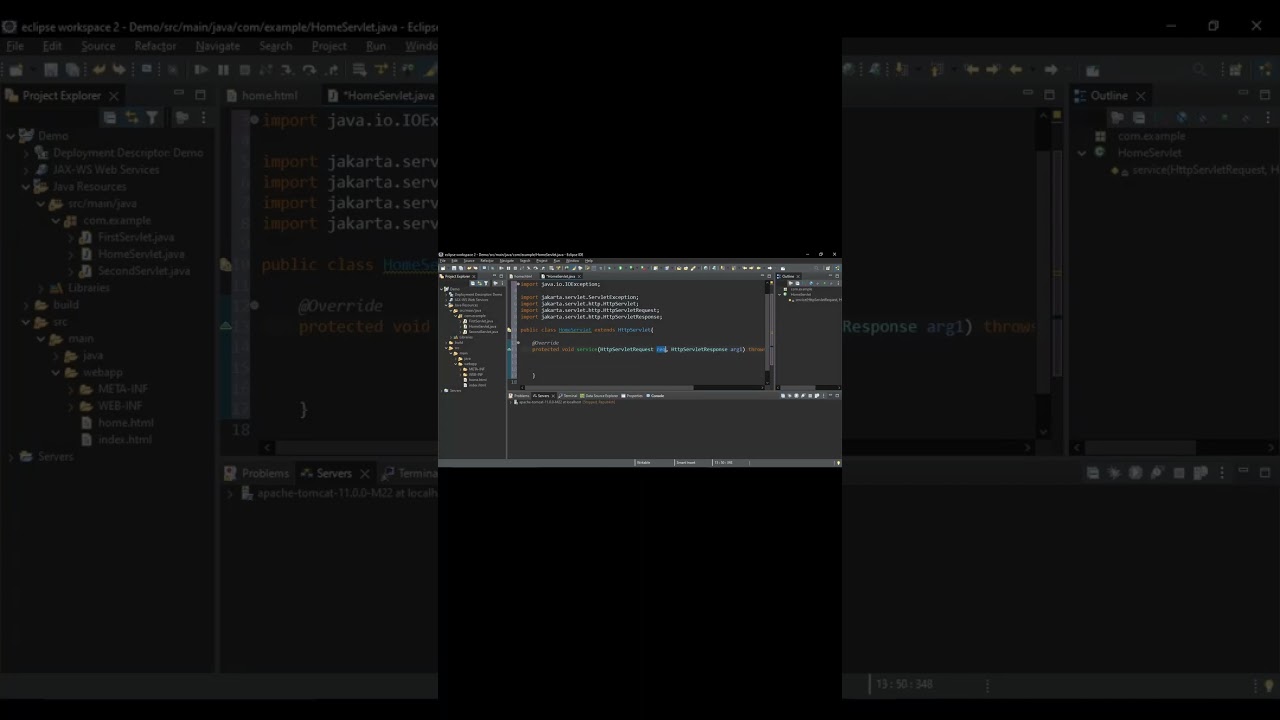Select HomeServlet.java in the background Project Explorer
The width and height of the screenshot is (1280, 720).
click(141, 254)
